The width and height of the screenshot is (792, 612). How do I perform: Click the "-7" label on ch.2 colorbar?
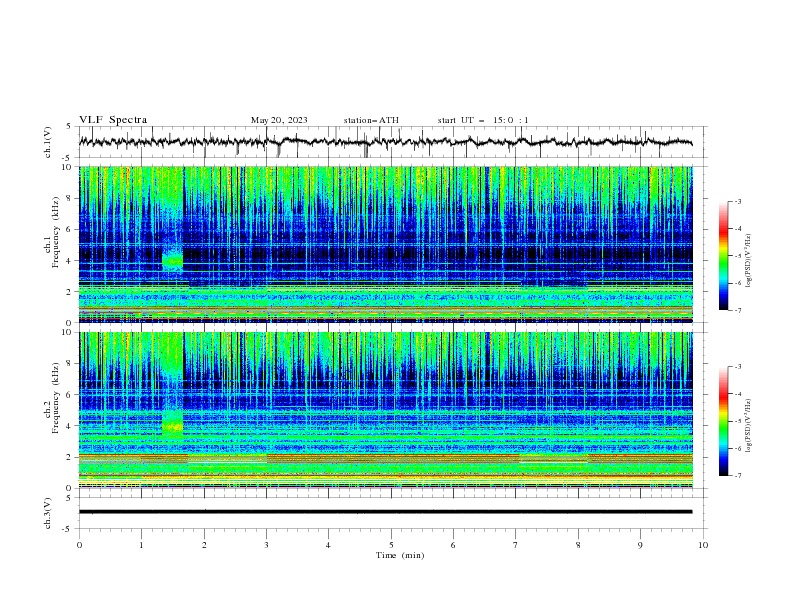737,476
